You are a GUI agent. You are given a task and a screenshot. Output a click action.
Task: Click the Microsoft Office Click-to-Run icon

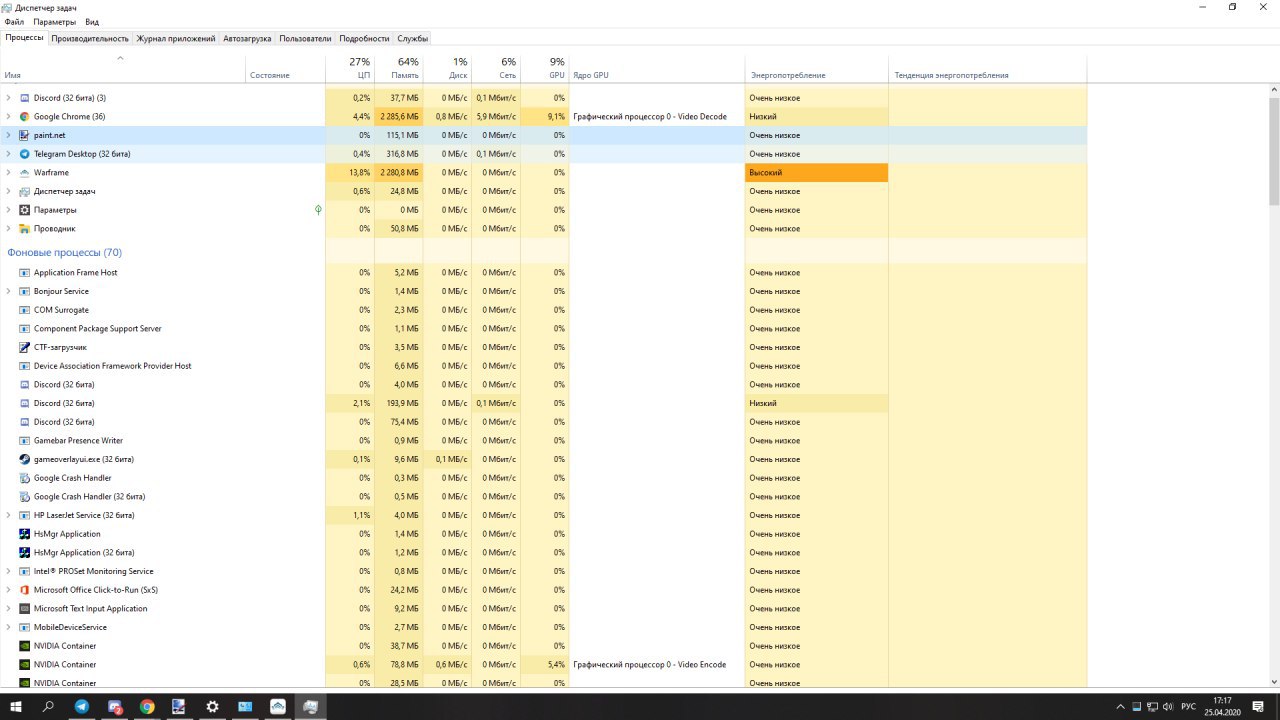coord(25,590)
